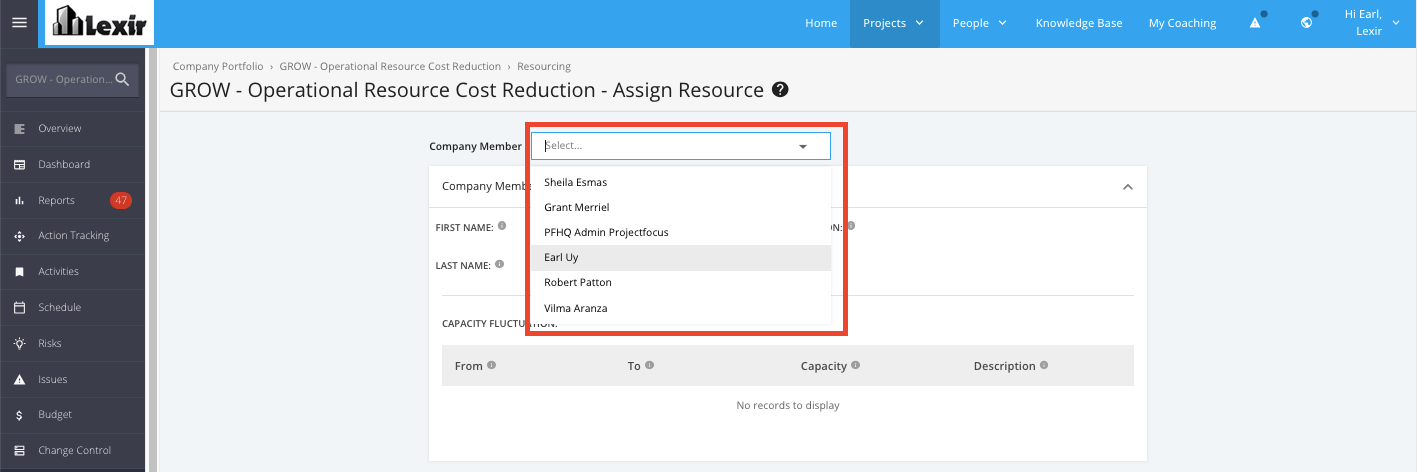Image resolution: width=1417 pixels, height=472 pixels.
Task: Click the search magnifier icon in sidebar
Action: (122, 79)
